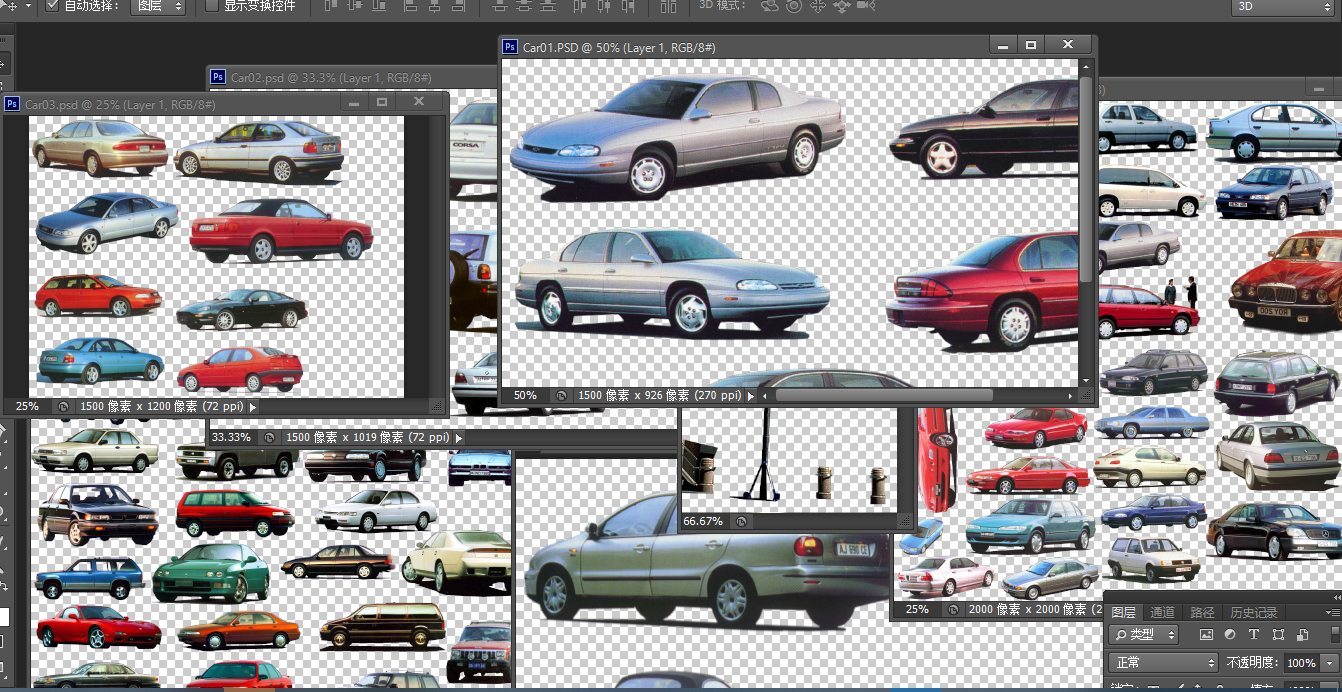The width and height of the screenshot is (1342, 692).
Task: Click distribute right edges icon
Action: [x=630, y=6]
